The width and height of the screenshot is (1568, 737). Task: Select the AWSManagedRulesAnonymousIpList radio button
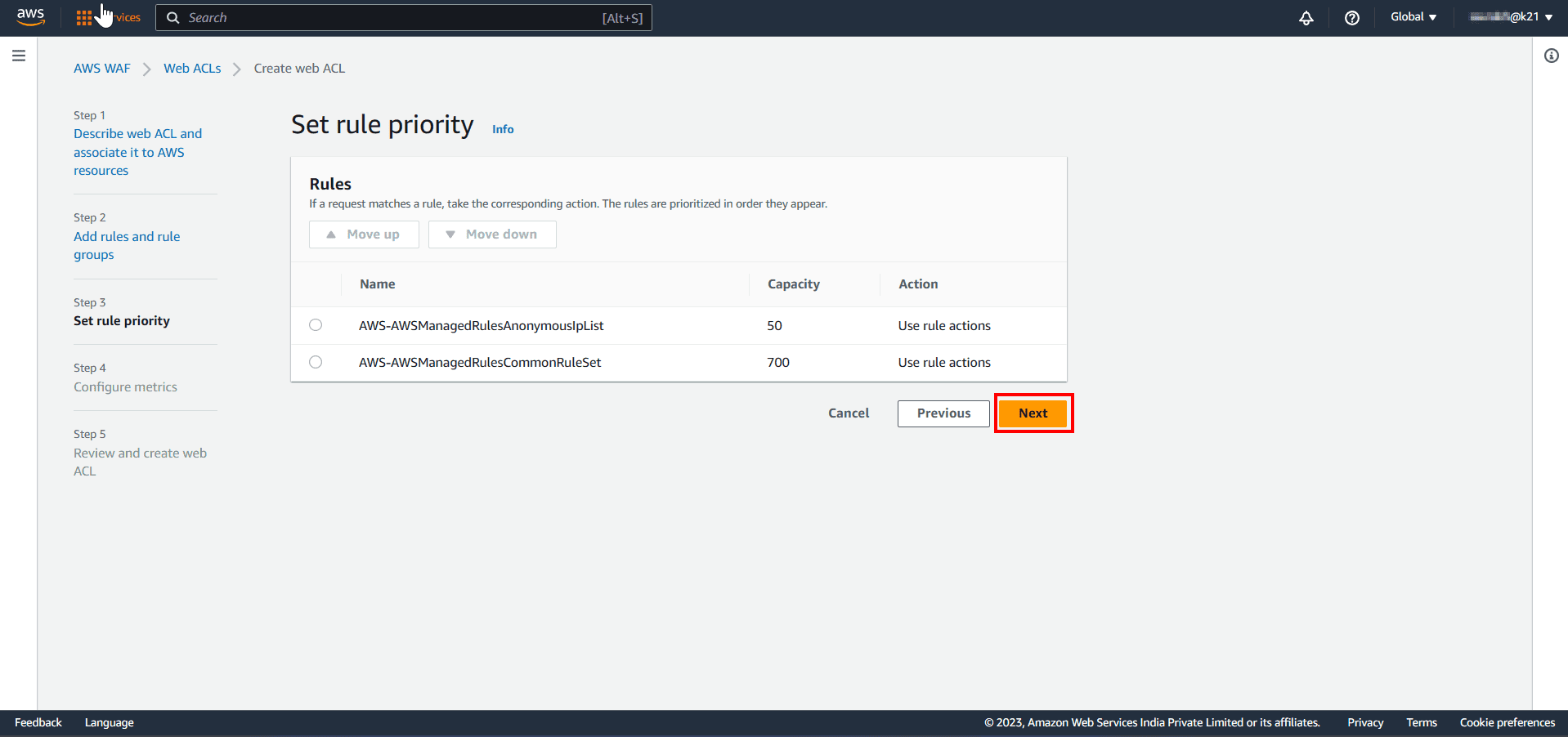(316, 325)
